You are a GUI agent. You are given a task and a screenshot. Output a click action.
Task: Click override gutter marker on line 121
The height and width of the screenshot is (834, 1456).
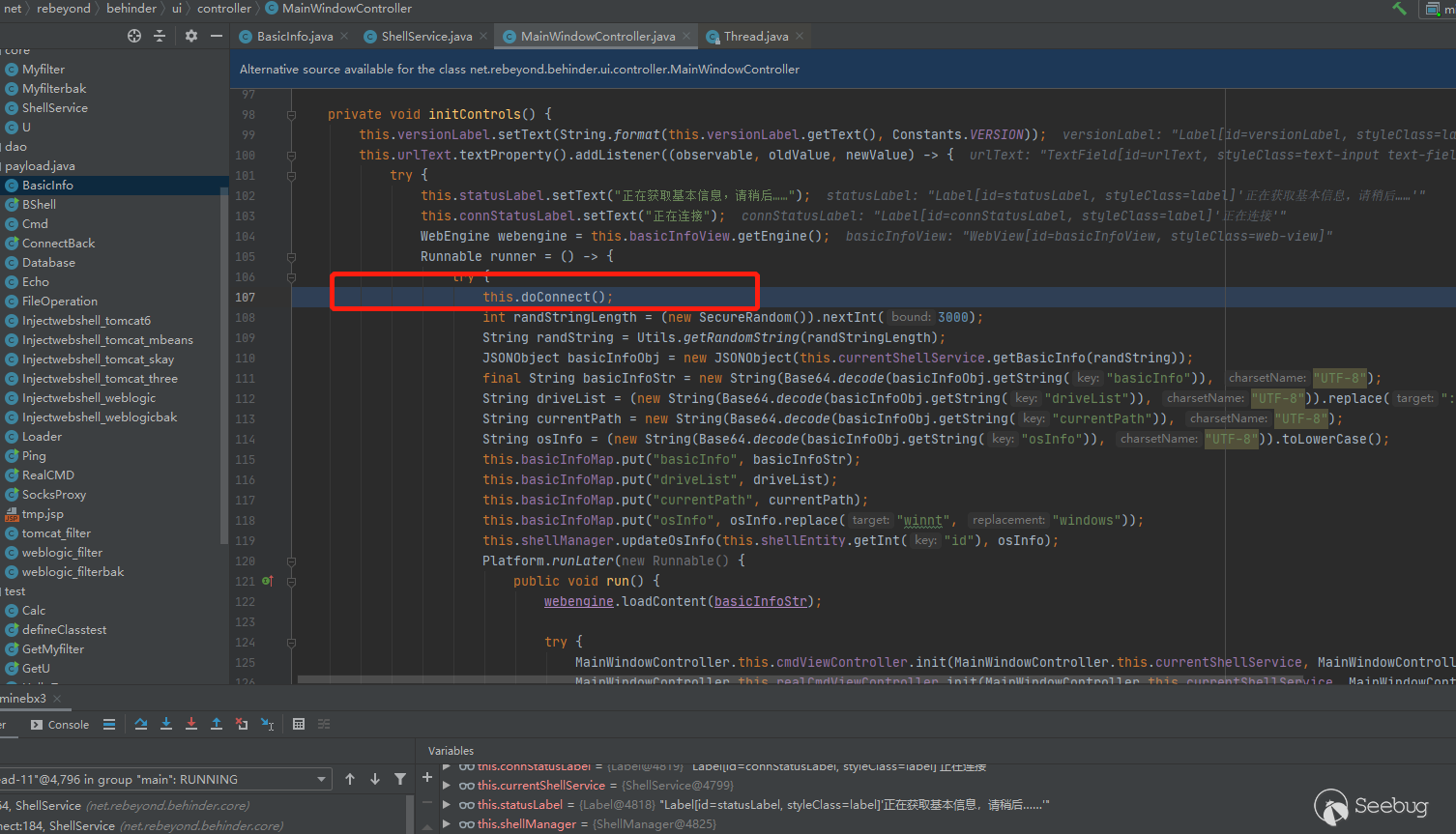coord(268,581)
